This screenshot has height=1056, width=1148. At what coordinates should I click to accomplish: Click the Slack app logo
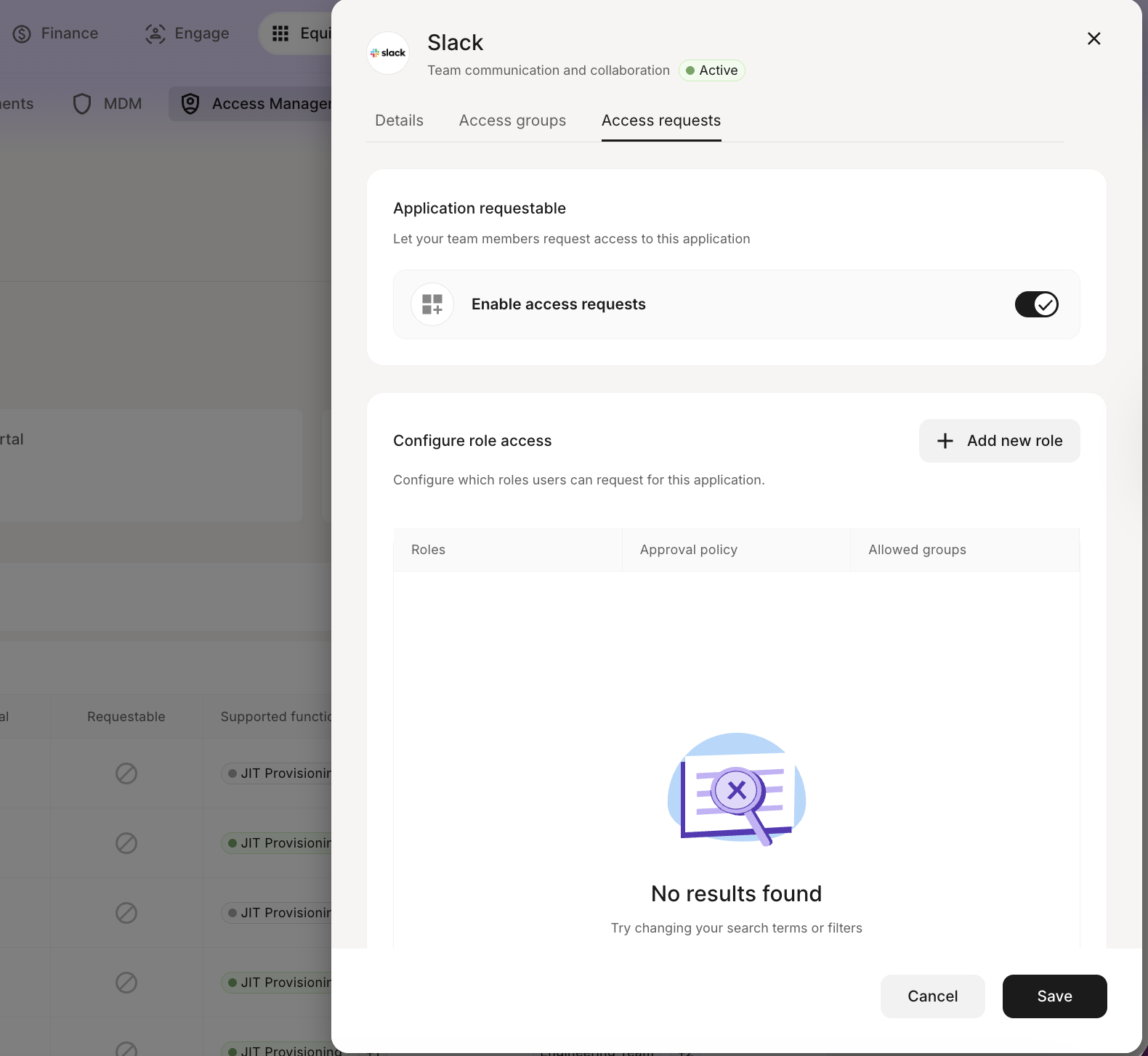click(388, 53)
